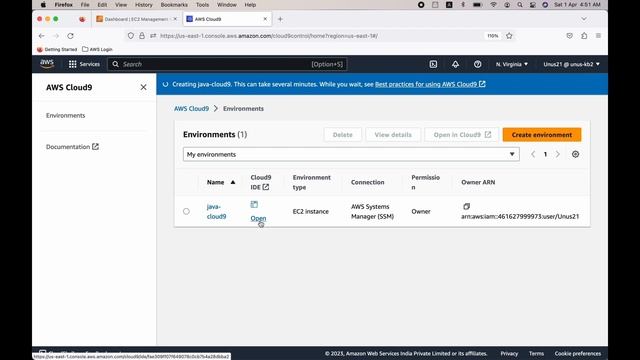Switch to the EC2 Dashboard tab
The image size is (640, 360).
click(136, 19)
